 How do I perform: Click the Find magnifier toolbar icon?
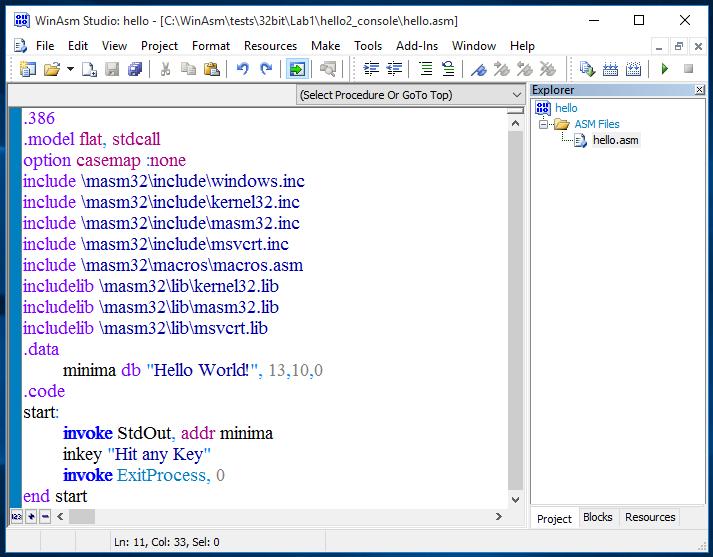coord(328,69)
